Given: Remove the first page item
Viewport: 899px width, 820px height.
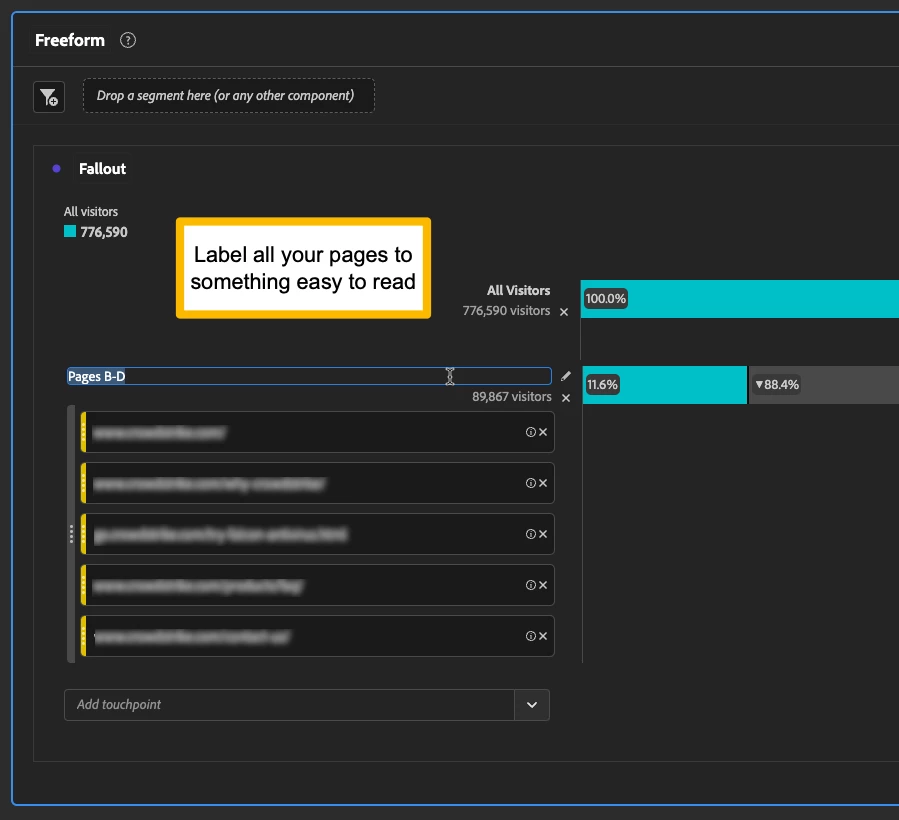Looking at the screenshot, I should (x=543, y=432).
